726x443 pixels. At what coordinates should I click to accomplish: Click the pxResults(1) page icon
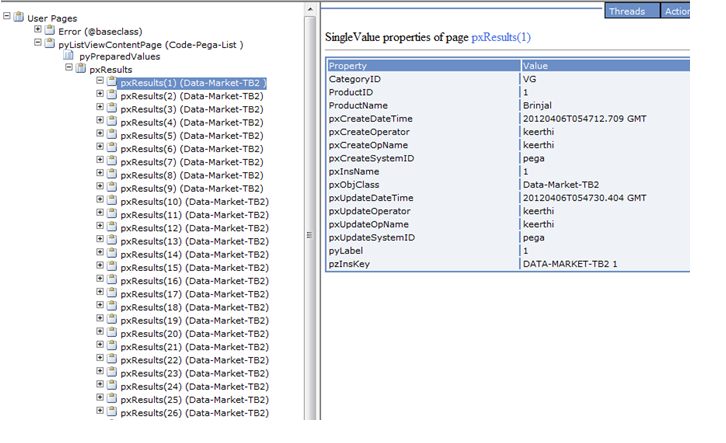pyautogui.click(x=112, y=81)
